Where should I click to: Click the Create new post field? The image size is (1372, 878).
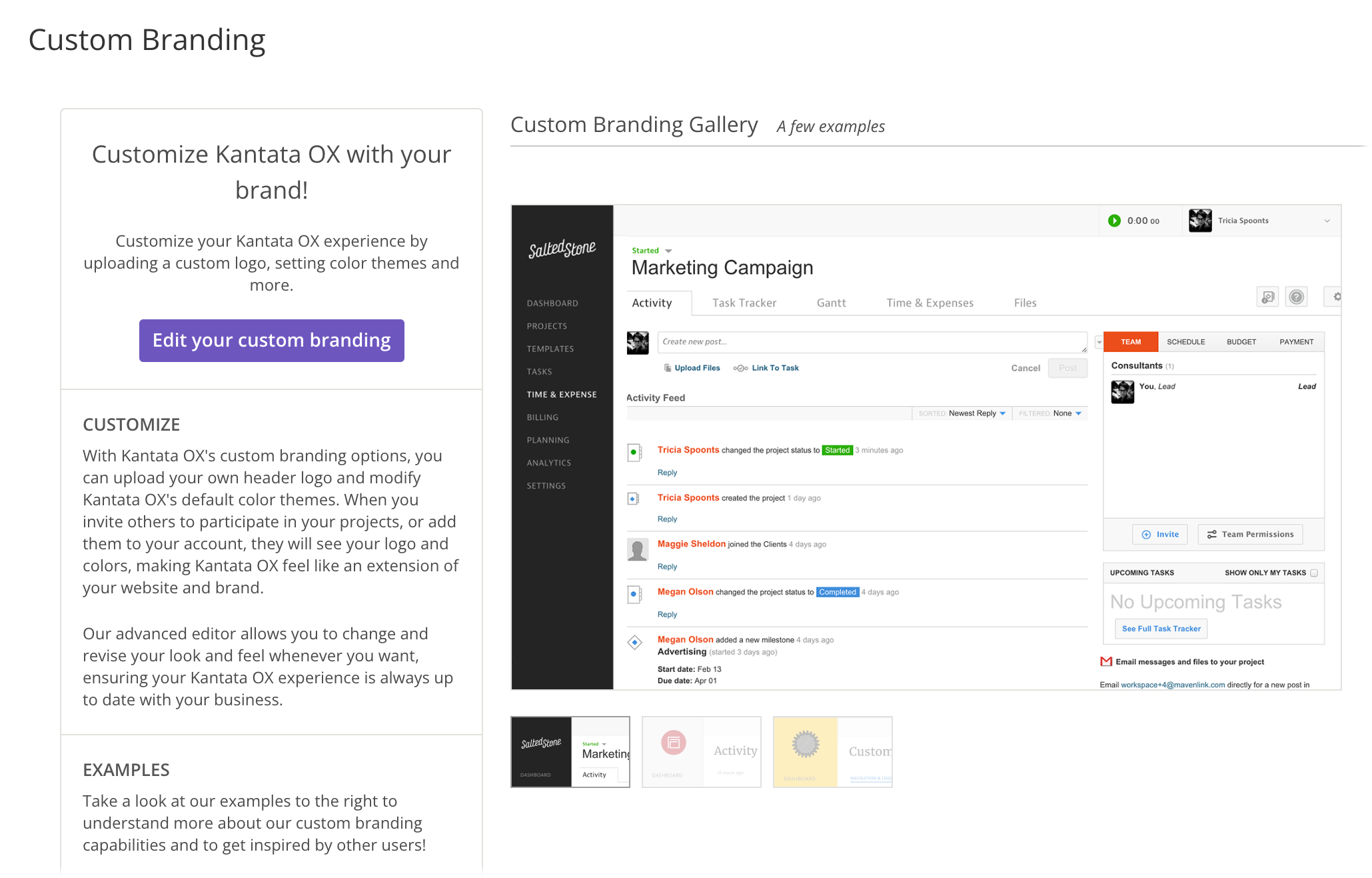[x=872, y=342]
